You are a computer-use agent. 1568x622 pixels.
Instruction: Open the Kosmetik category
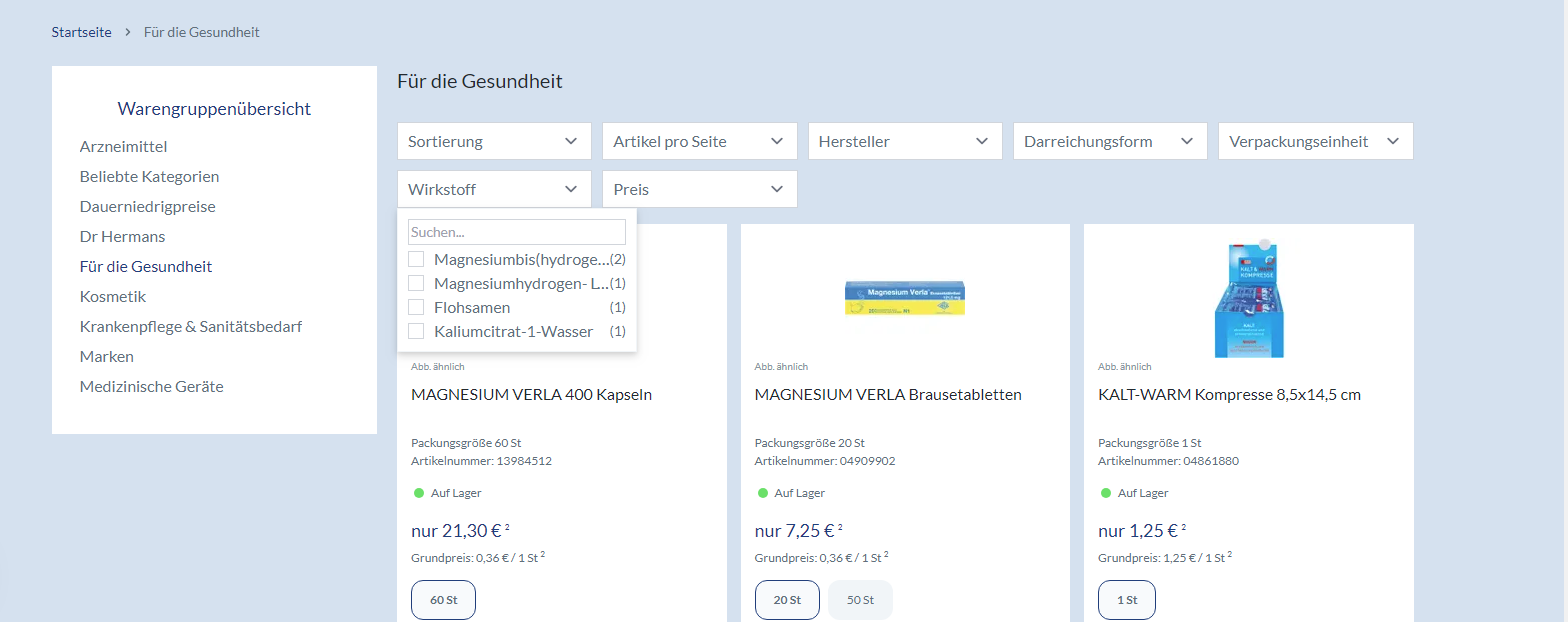[x=113, y=297]
